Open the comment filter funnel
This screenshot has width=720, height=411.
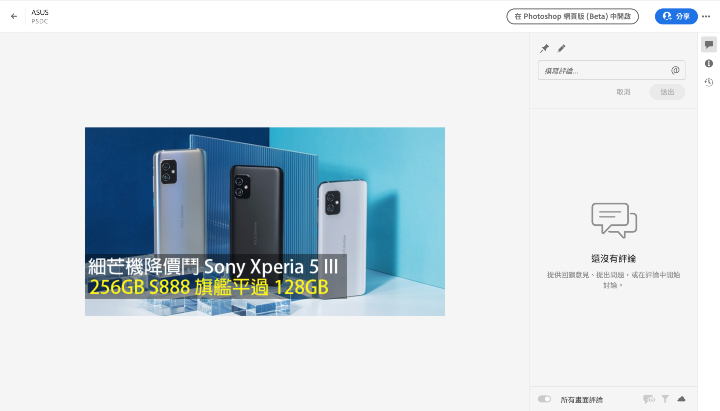[665, 399]
